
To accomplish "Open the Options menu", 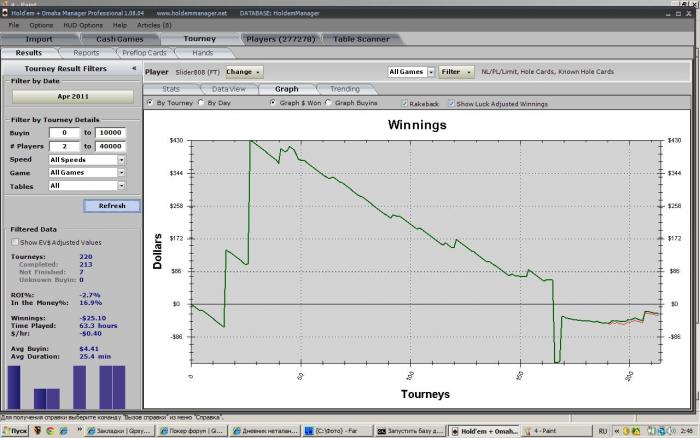I will 41,25.
